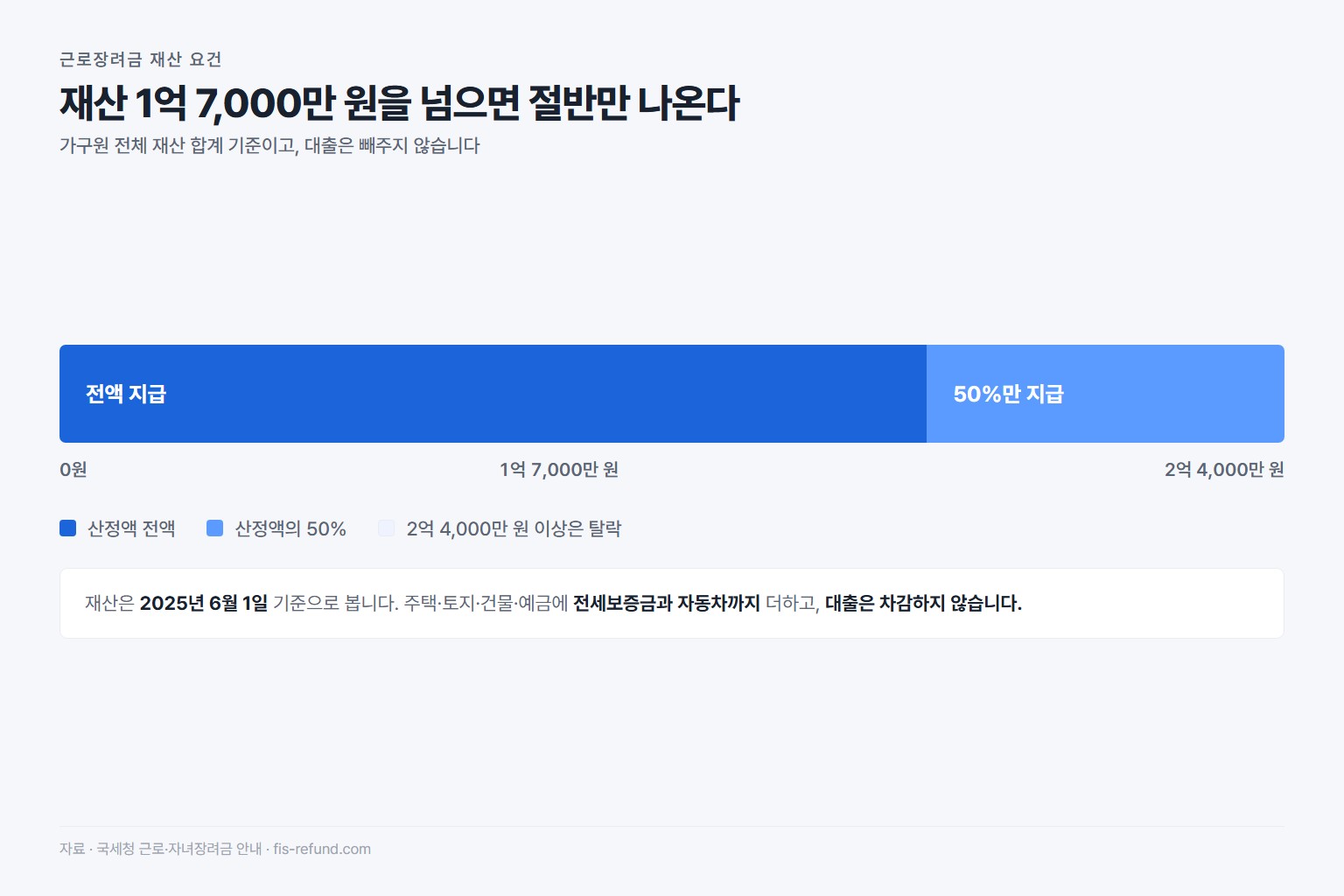Viewport: 1344px width, 896px height.
Task: Click the dark blue 산정액 전액 legend swatch
Action: click(67, 528)
